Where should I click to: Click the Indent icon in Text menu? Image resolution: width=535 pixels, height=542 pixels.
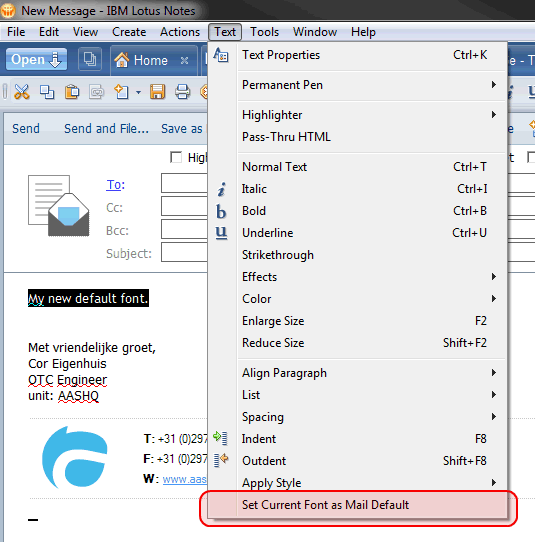click(x=220, y=438)
